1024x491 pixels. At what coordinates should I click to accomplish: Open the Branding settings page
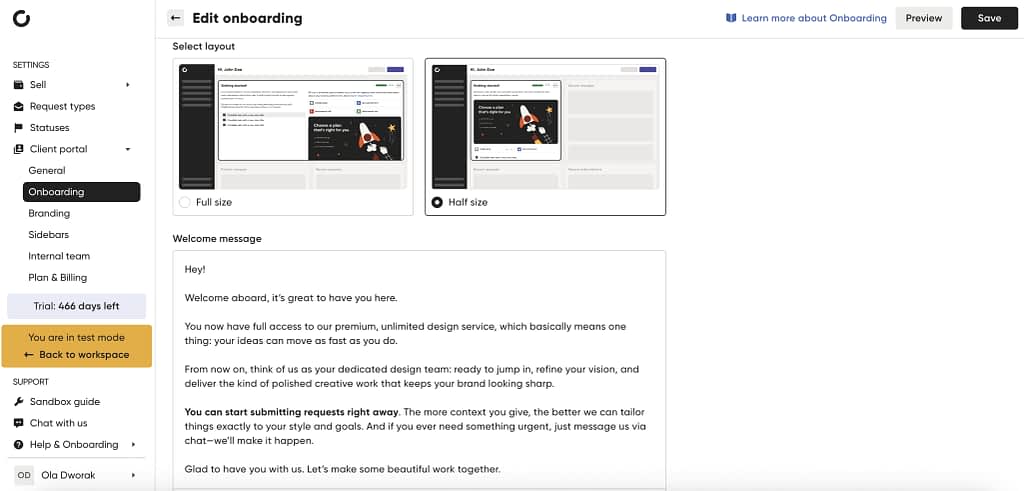coord(49,214)
